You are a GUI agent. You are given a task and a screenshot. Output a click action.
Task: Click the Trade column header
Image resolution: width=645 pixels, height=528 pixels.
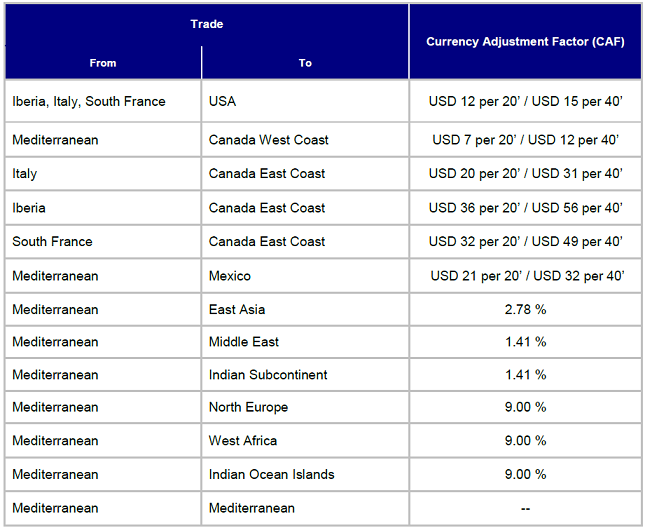tap(207, 24)
